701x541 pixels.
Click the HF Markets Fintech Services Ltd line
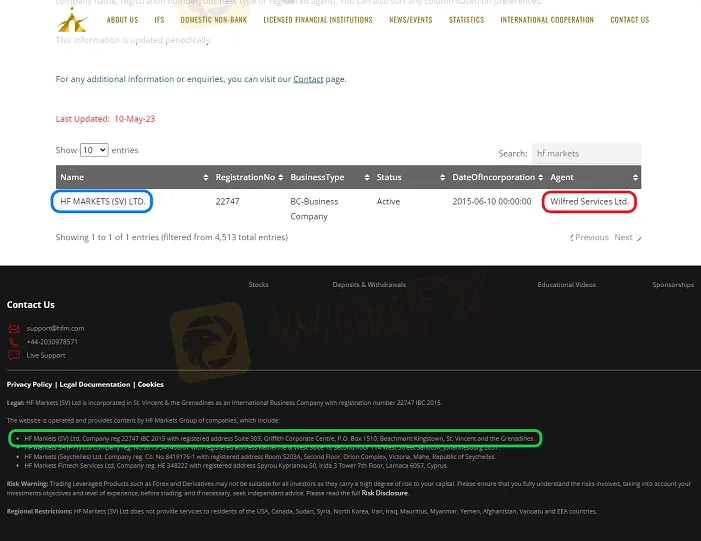coord(236,466)
